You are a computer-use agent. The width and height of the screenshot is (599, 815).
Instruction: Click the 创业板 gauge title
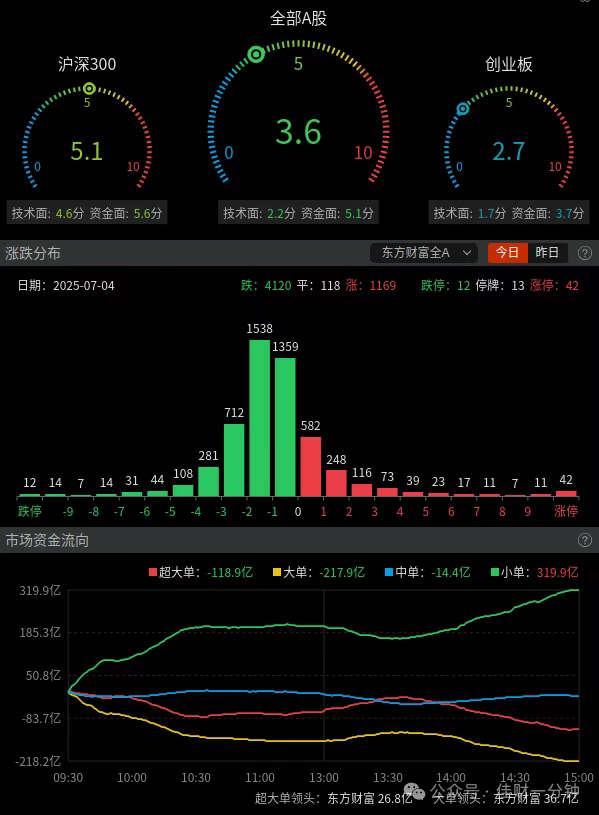pyautogui.click(x=509, y=64)
